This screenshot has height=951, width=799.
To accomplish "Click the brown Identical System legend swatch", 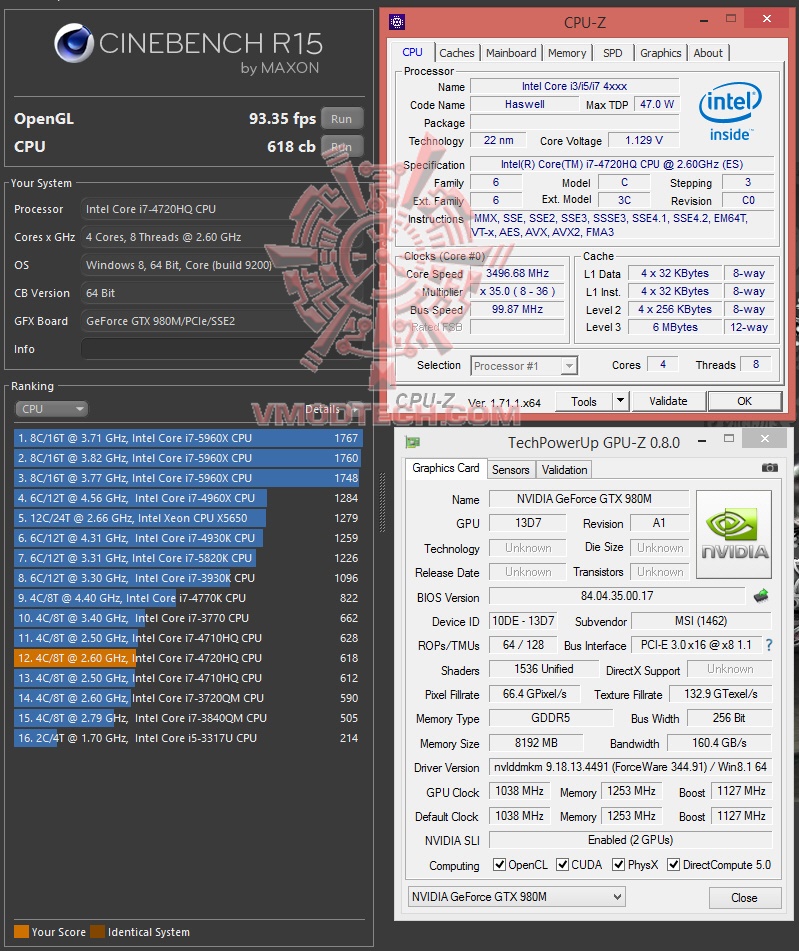I will (x=97, y=932).
